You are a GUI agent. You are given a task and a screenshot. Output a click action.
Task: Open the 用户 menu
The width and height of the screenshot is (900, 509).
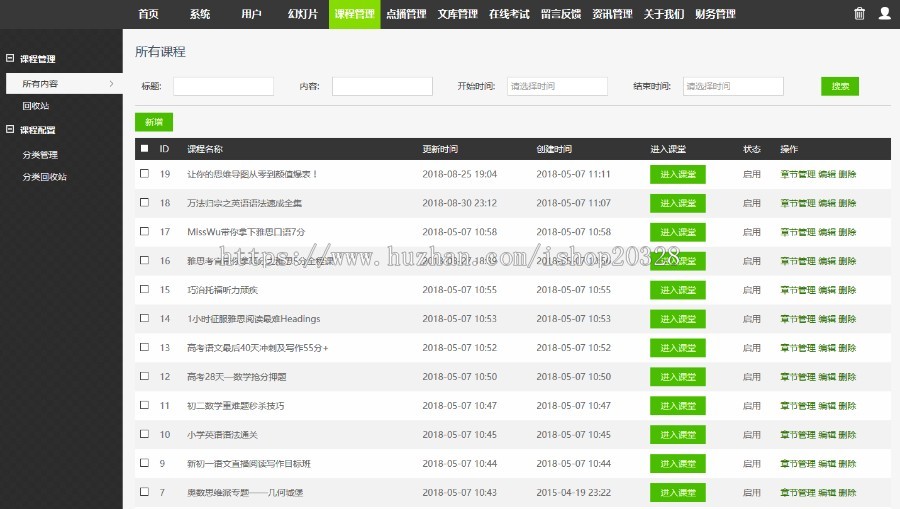pyautogui.click(x=251, y=14)
